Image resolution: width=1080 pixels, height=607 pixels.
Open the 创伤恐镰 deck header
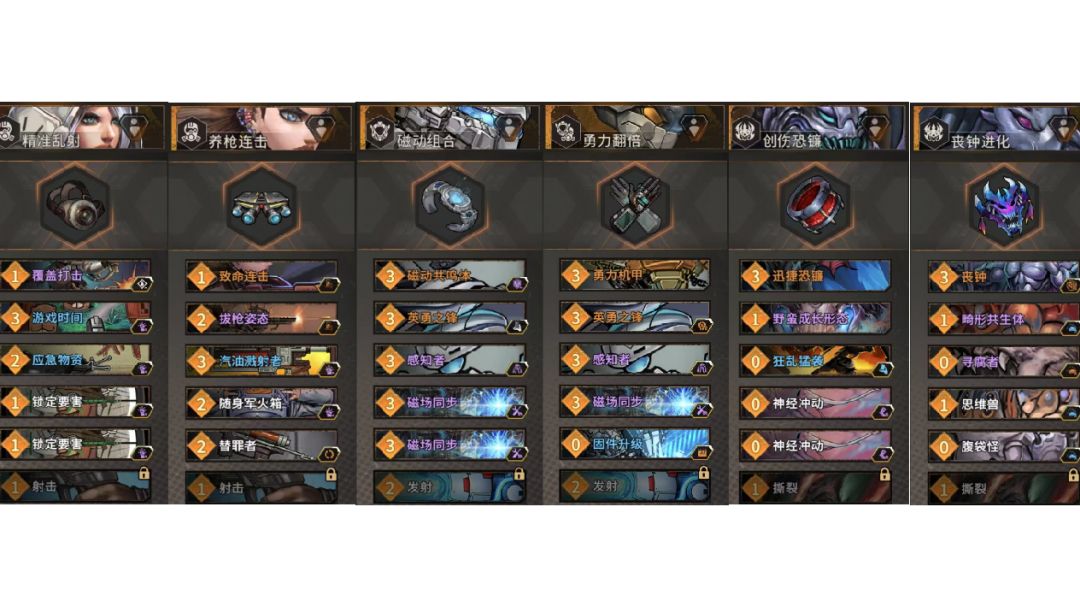[816, 127]
